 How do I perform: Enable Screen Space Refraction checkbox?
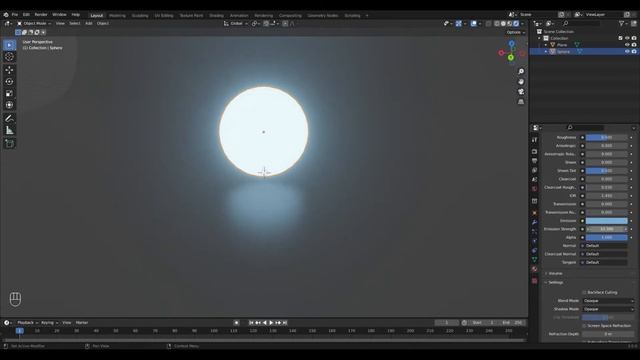pyautogui.click(x=584, y=326)
